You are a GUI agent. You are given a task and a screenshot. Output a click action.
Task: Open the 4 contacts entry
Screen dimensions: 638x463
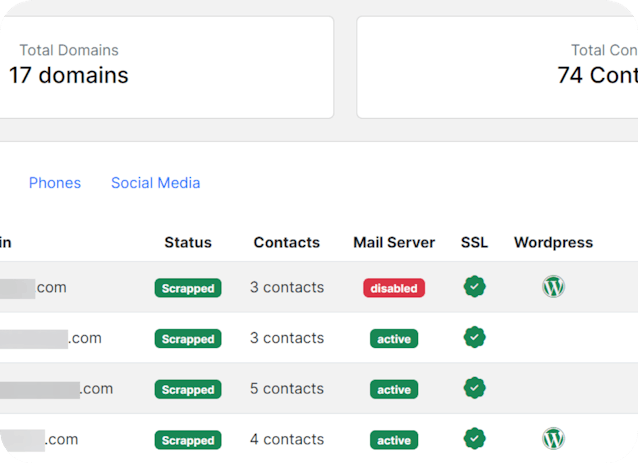287,440
